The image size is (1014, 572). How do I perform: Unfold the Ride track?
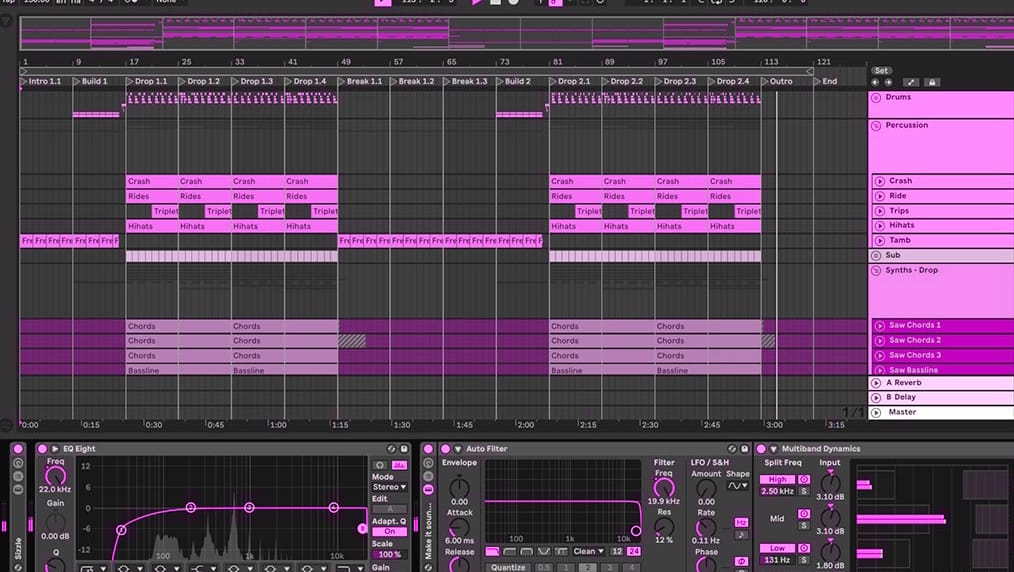click(x=879, y=196)
